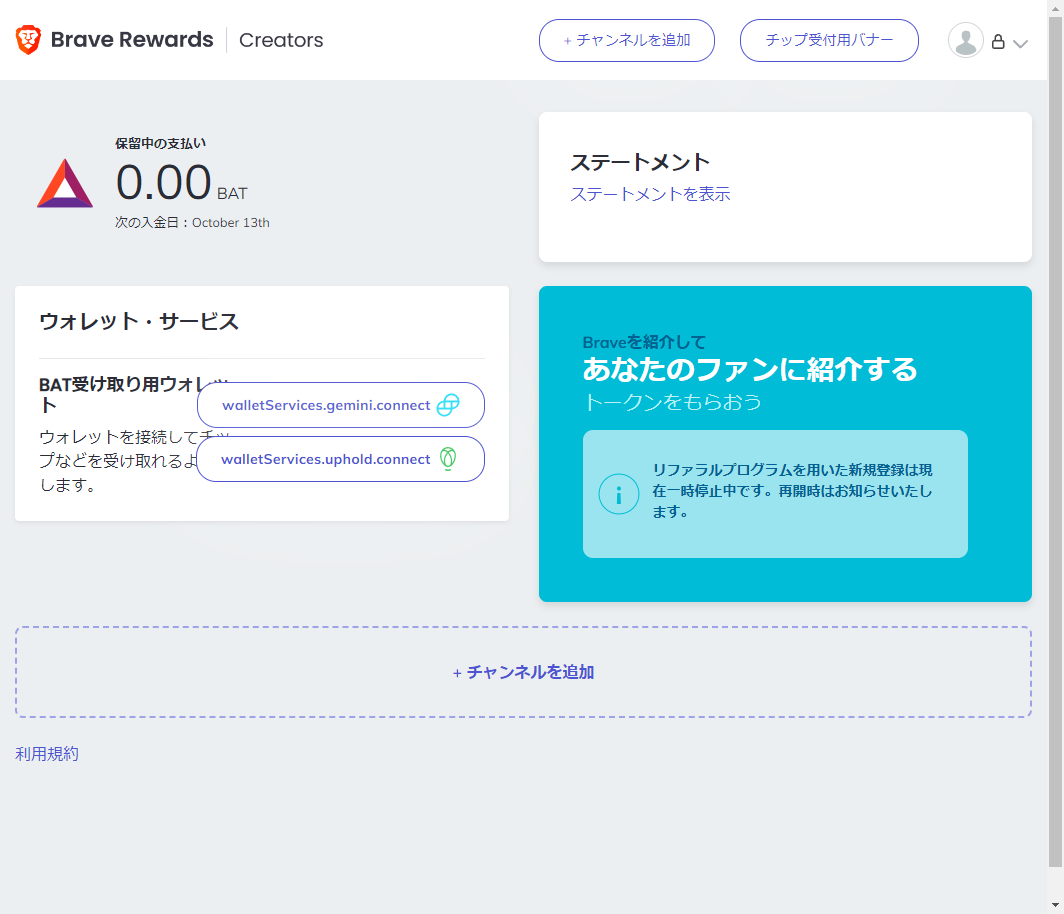Select walletServices.gemini.connect text label
Image resolution: width=1064 pixels, height=914 pixels.
coord(326,405)
